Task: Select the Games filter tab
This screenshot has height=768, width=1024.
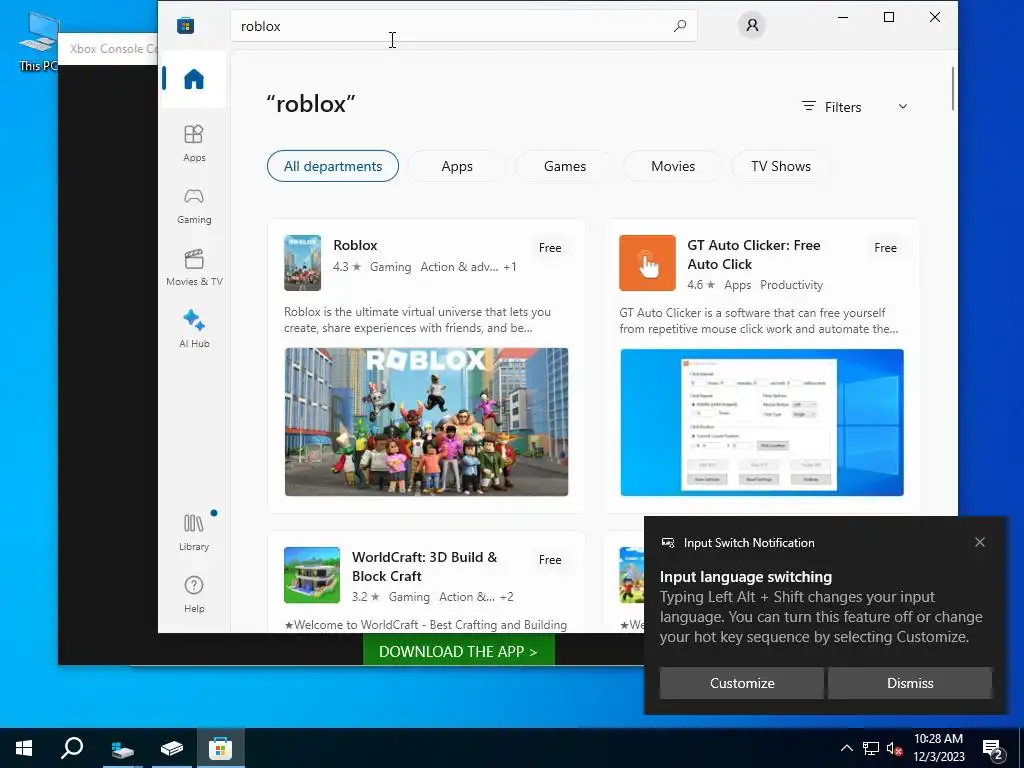Action: [x=565, y=166]
